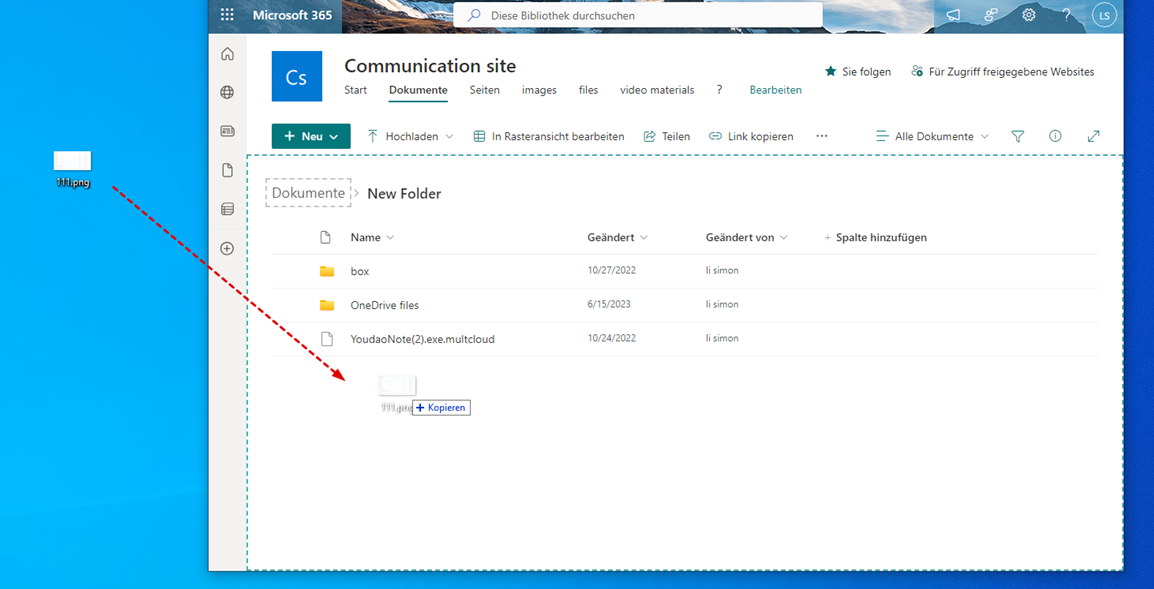Open the box folder name

[360, 271]
